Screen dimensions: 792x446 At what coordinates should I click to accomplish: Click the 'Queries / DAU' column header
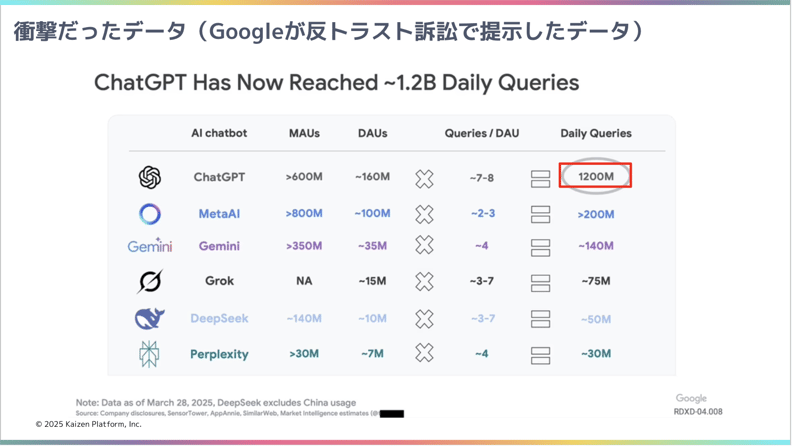point(482,133)
